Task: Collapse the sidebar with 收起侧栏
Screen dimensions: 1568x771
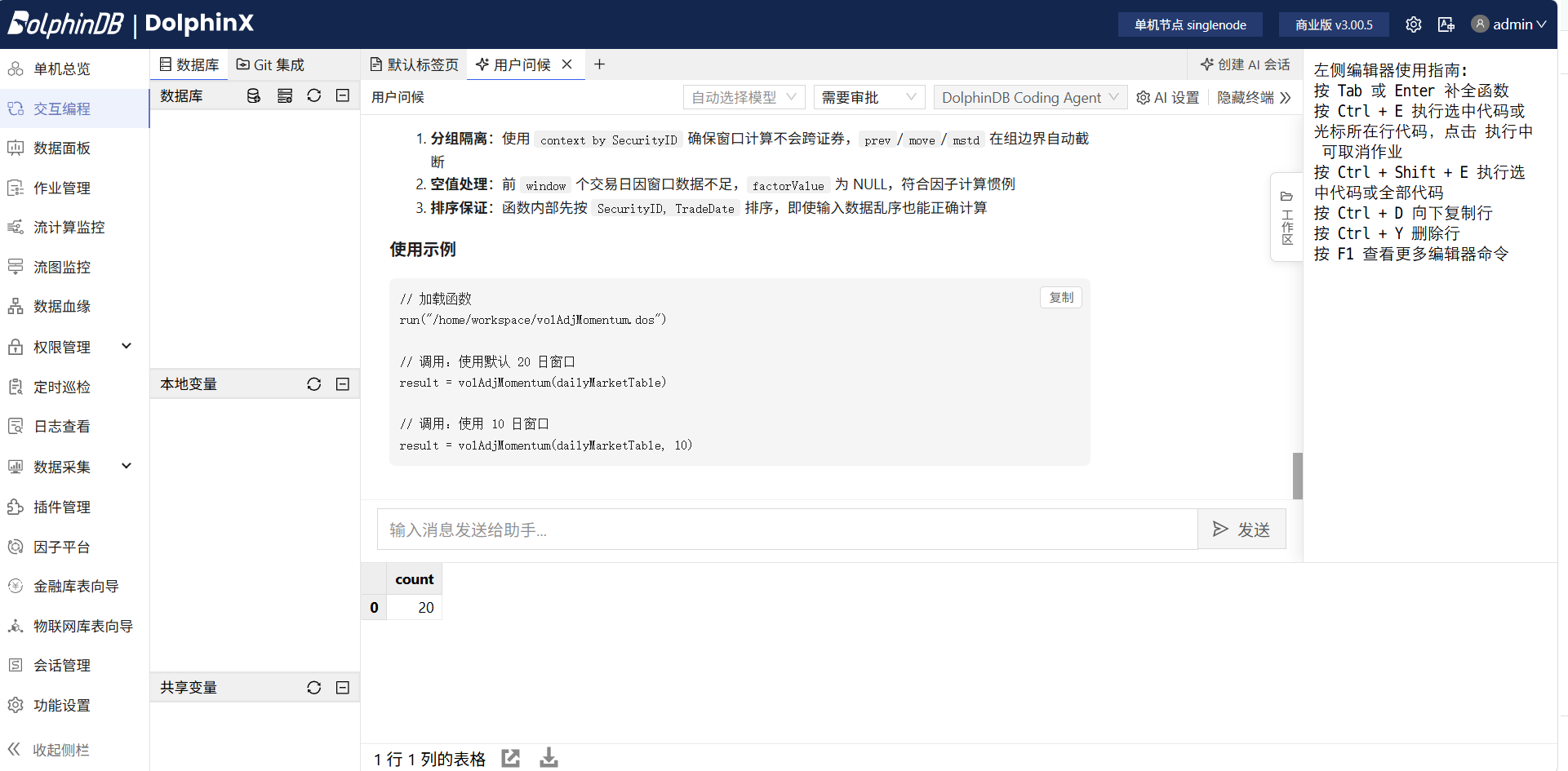Action: (49, 750)
